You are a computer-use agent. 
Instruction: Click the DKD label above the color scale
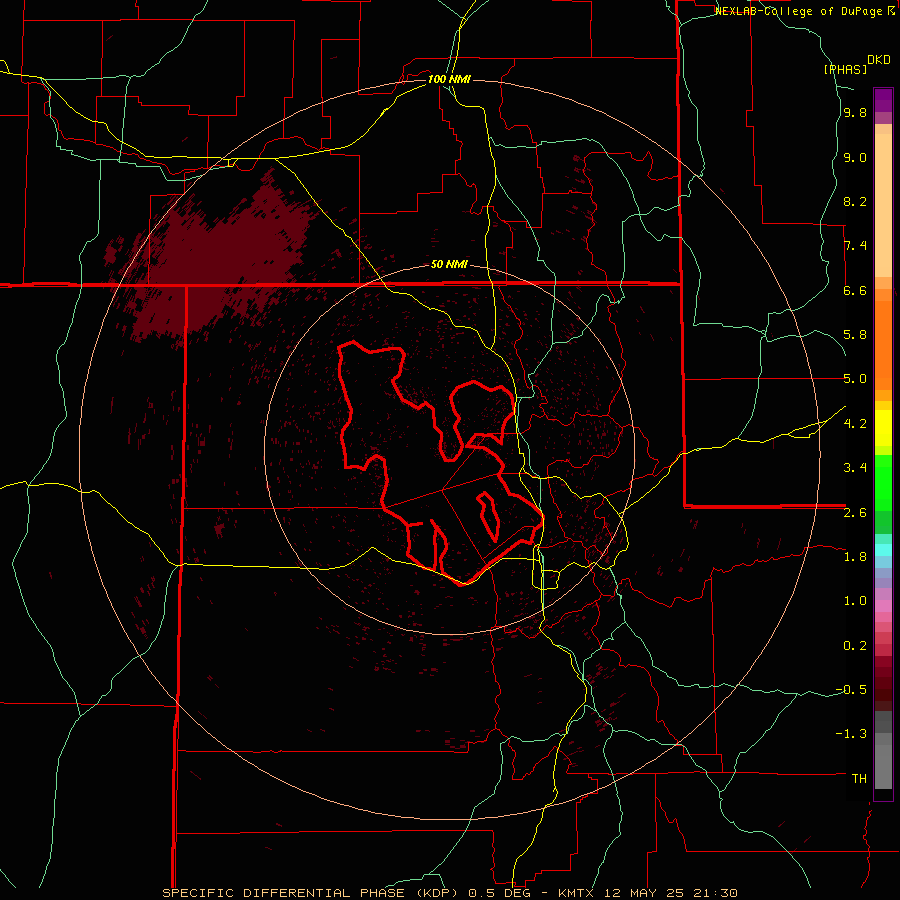(879, 60)
